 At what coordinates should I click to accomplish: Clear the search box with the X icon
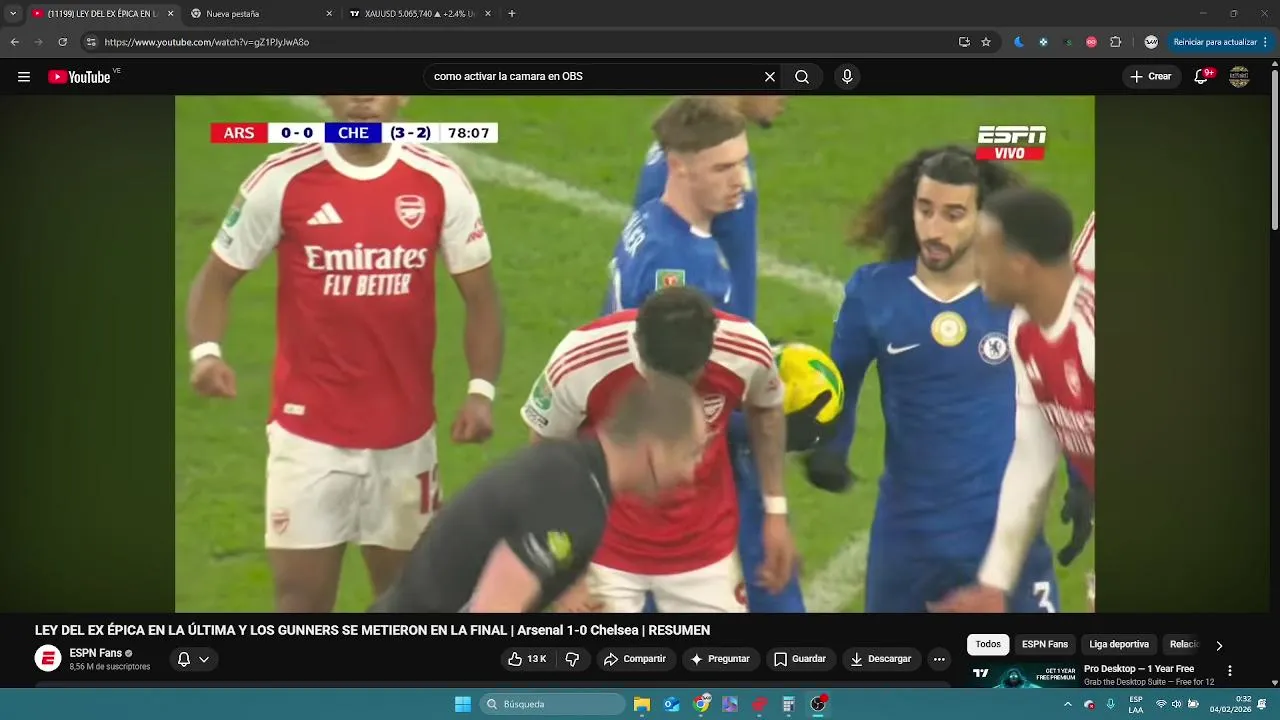(x=770, y=77)
